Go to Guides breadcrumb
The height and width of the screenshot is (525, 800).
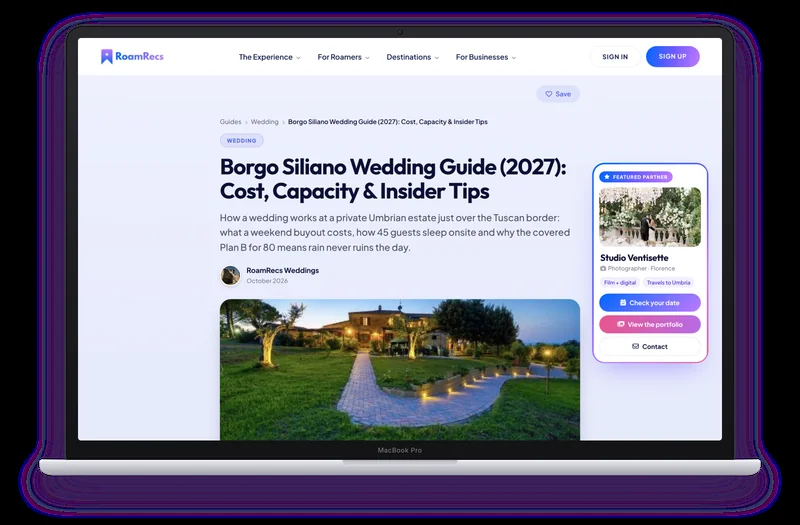pyautogui.click(x=230, y=121)
